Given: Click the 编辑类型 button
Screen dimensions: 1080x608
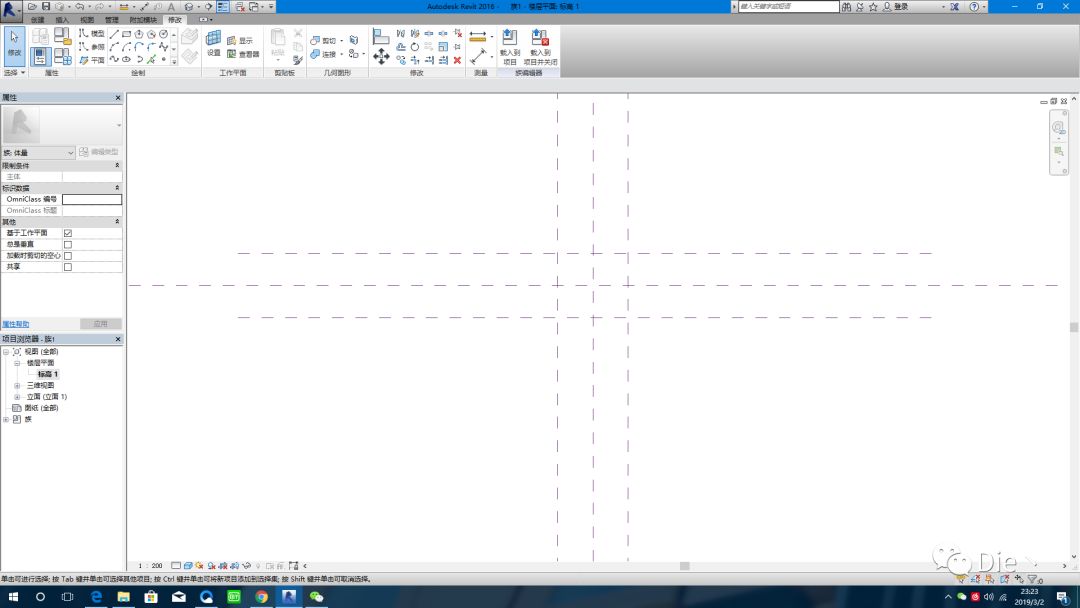Looking at the screenshot, I should pos(99,152).
